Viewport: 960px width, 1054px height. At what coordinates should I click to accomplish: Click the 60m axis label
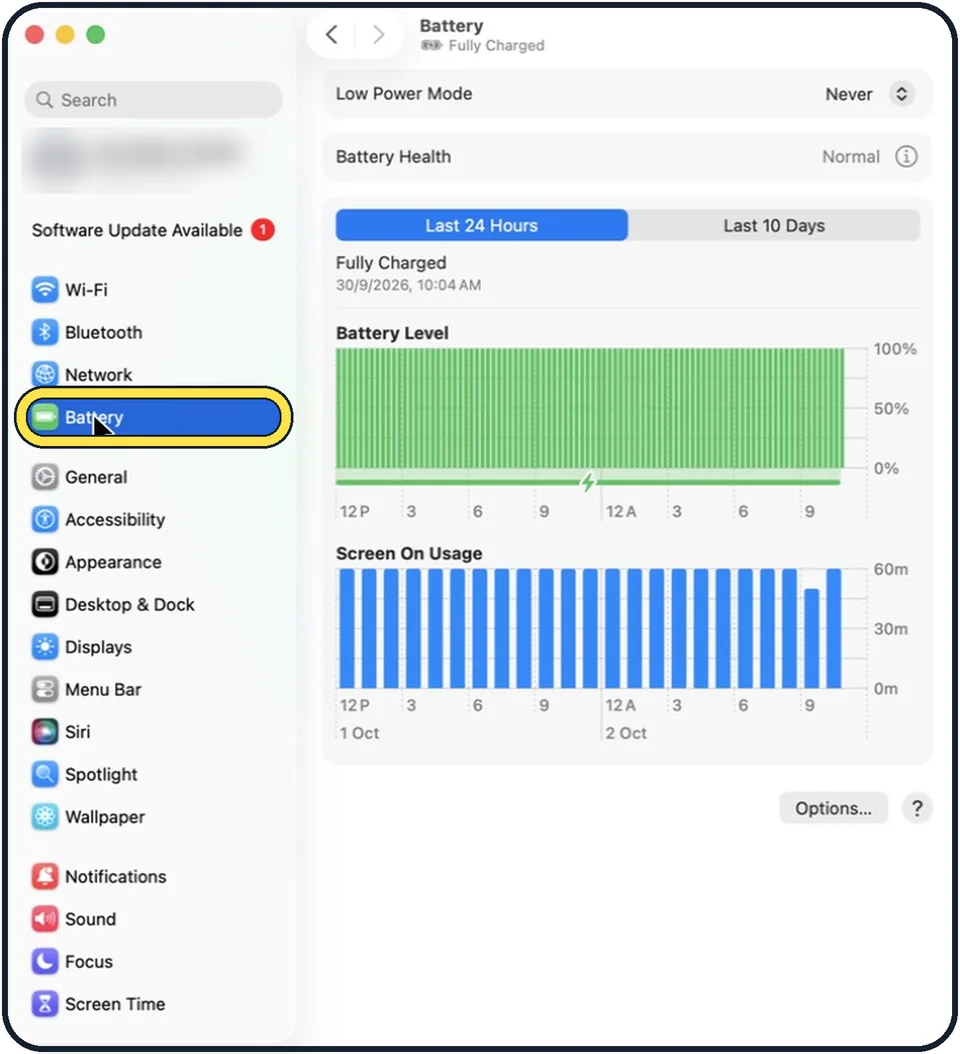[891, 569]
